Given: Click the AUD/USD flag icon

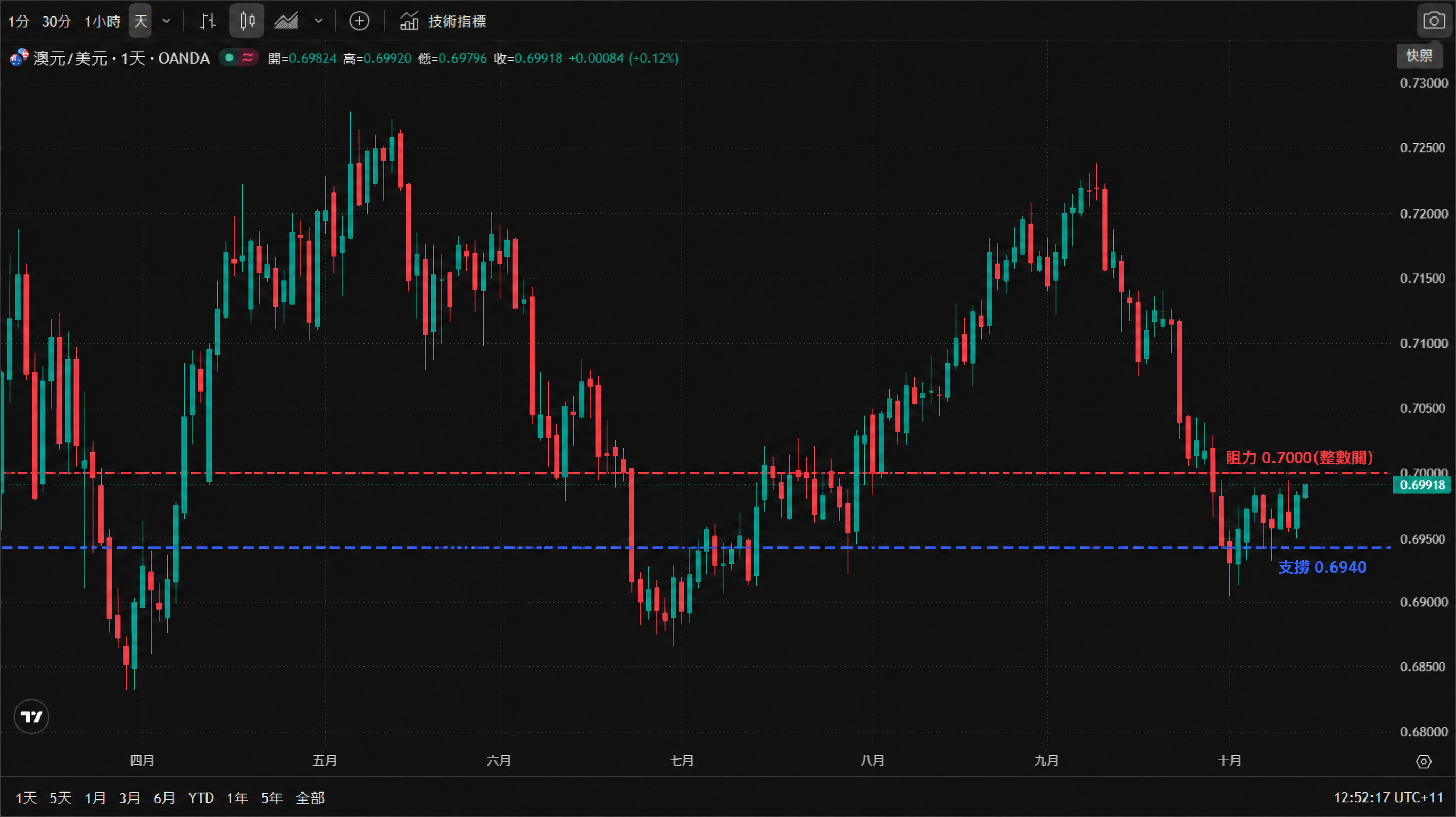Looking at the screenshot, I should coord(19,57).
